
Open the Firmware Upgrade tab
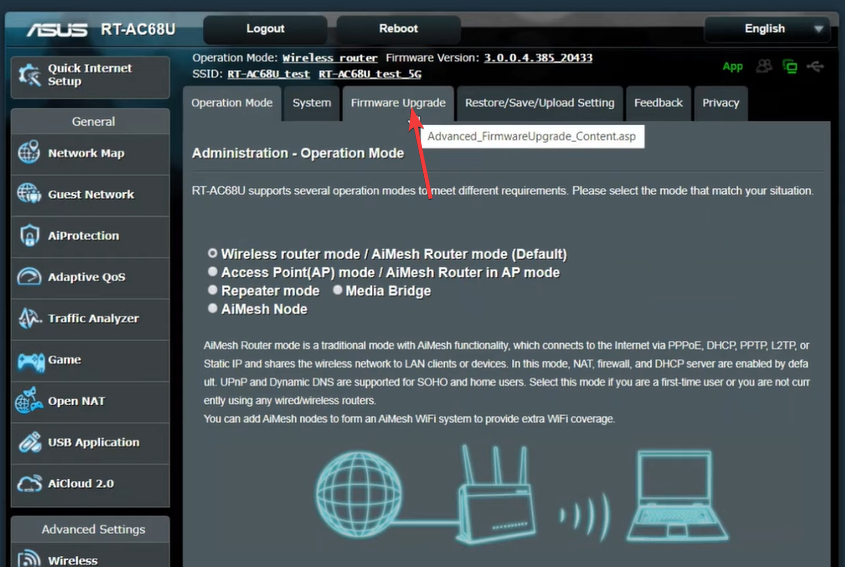click(x=398, y=103)
